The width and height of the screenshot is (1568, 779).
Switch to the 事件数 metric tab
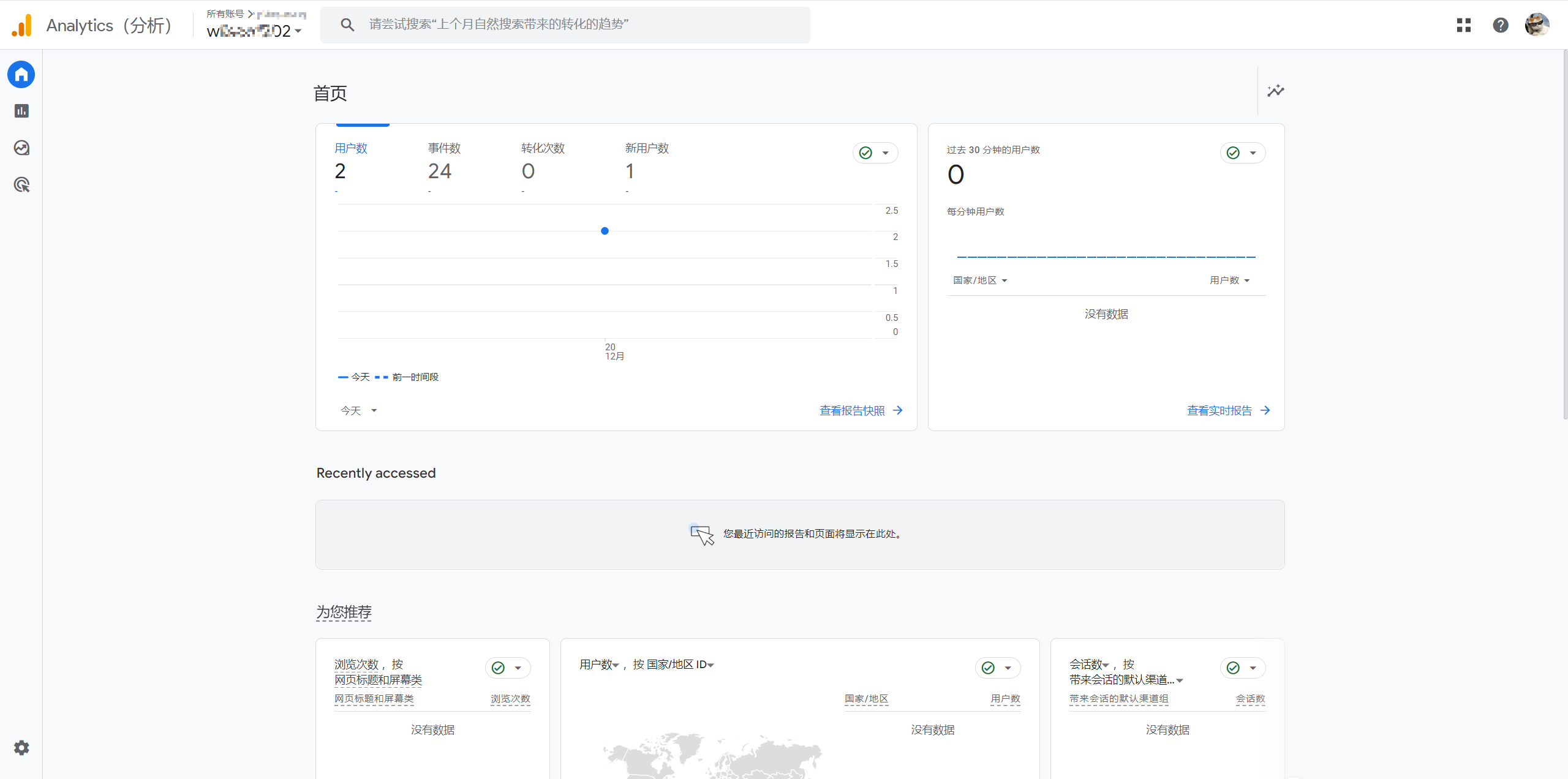coord(443,160)
